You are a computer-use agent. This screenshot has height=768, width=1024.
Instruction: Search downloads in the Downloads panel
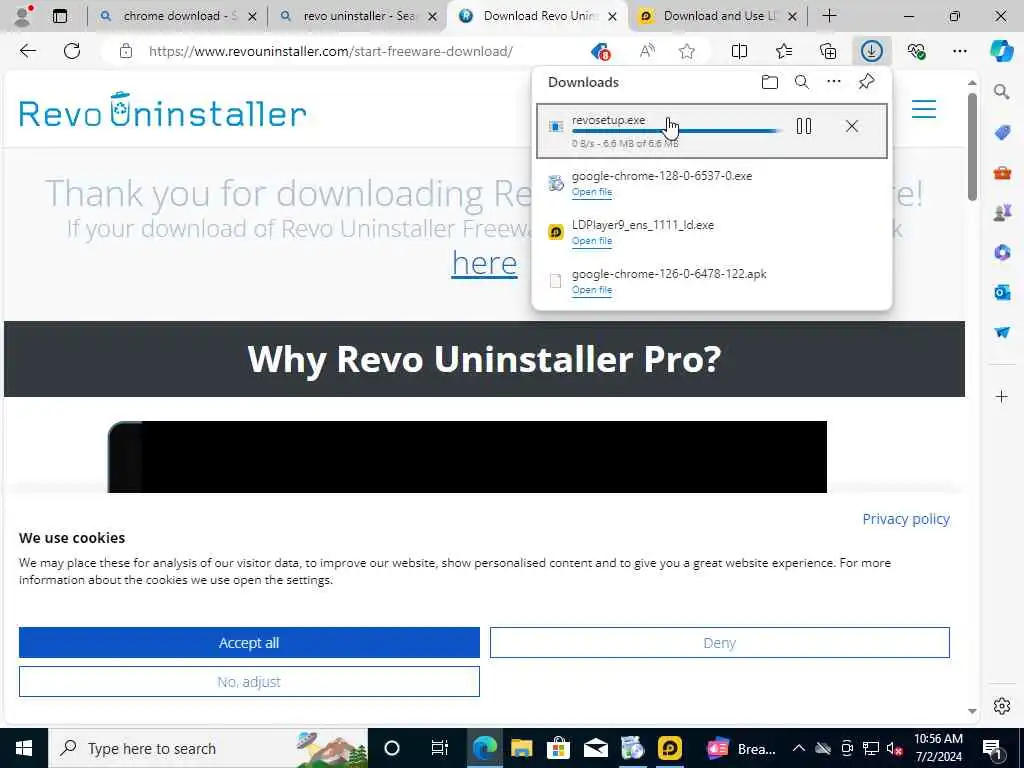(x=802, y=82)
